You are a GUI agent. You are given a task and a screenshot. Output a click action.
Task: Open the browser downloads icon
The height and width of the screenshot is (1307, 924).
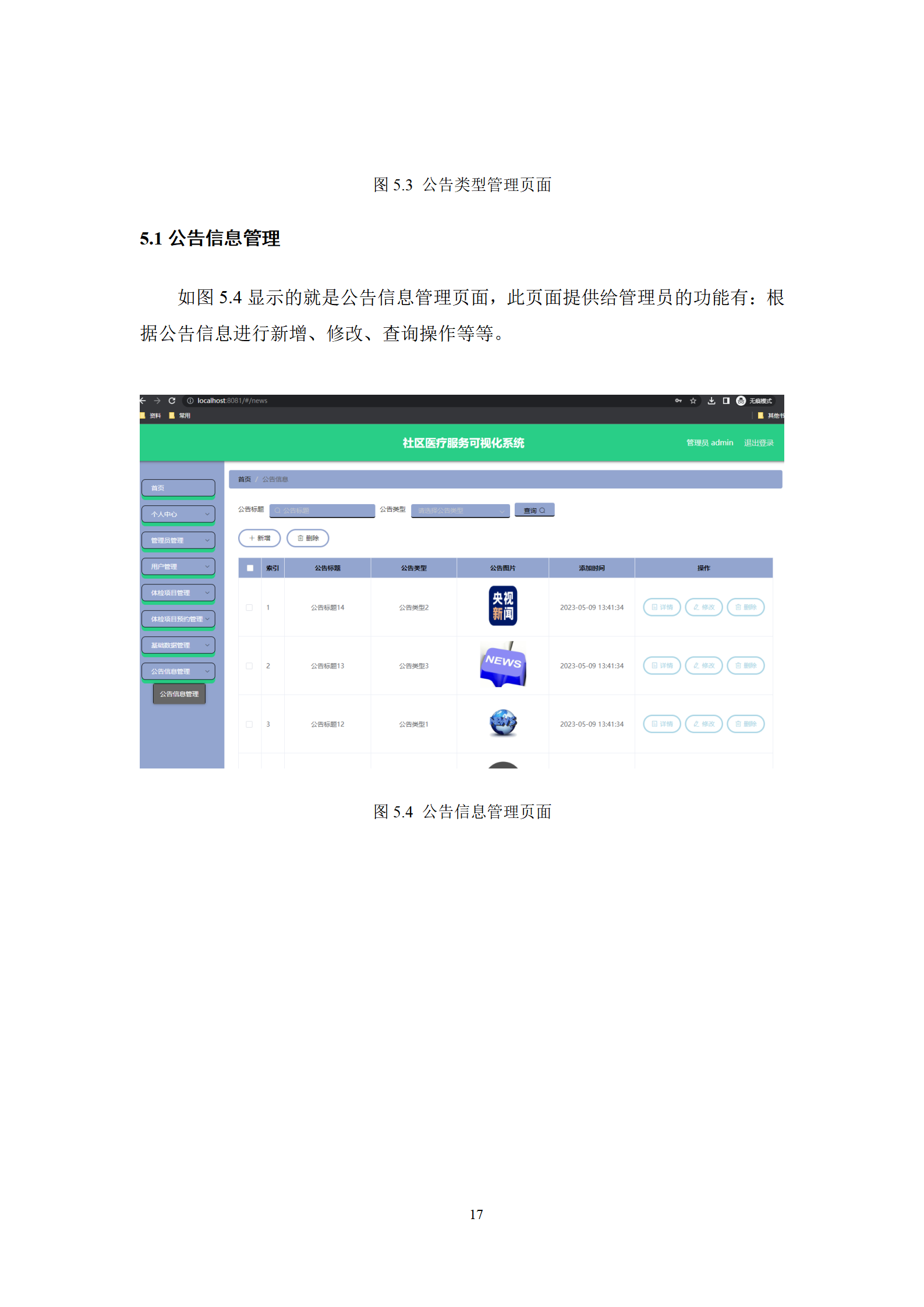[x=711, y=401]
